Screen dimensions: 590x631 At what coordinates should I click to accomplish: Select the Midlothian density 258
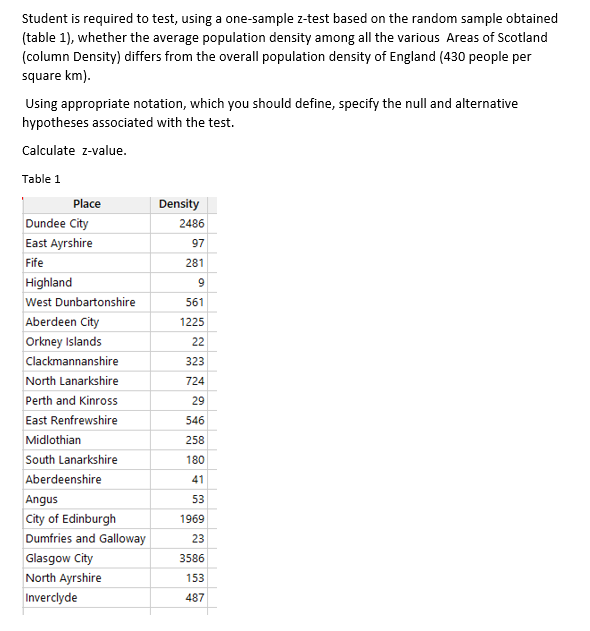(x=195, y=440)
